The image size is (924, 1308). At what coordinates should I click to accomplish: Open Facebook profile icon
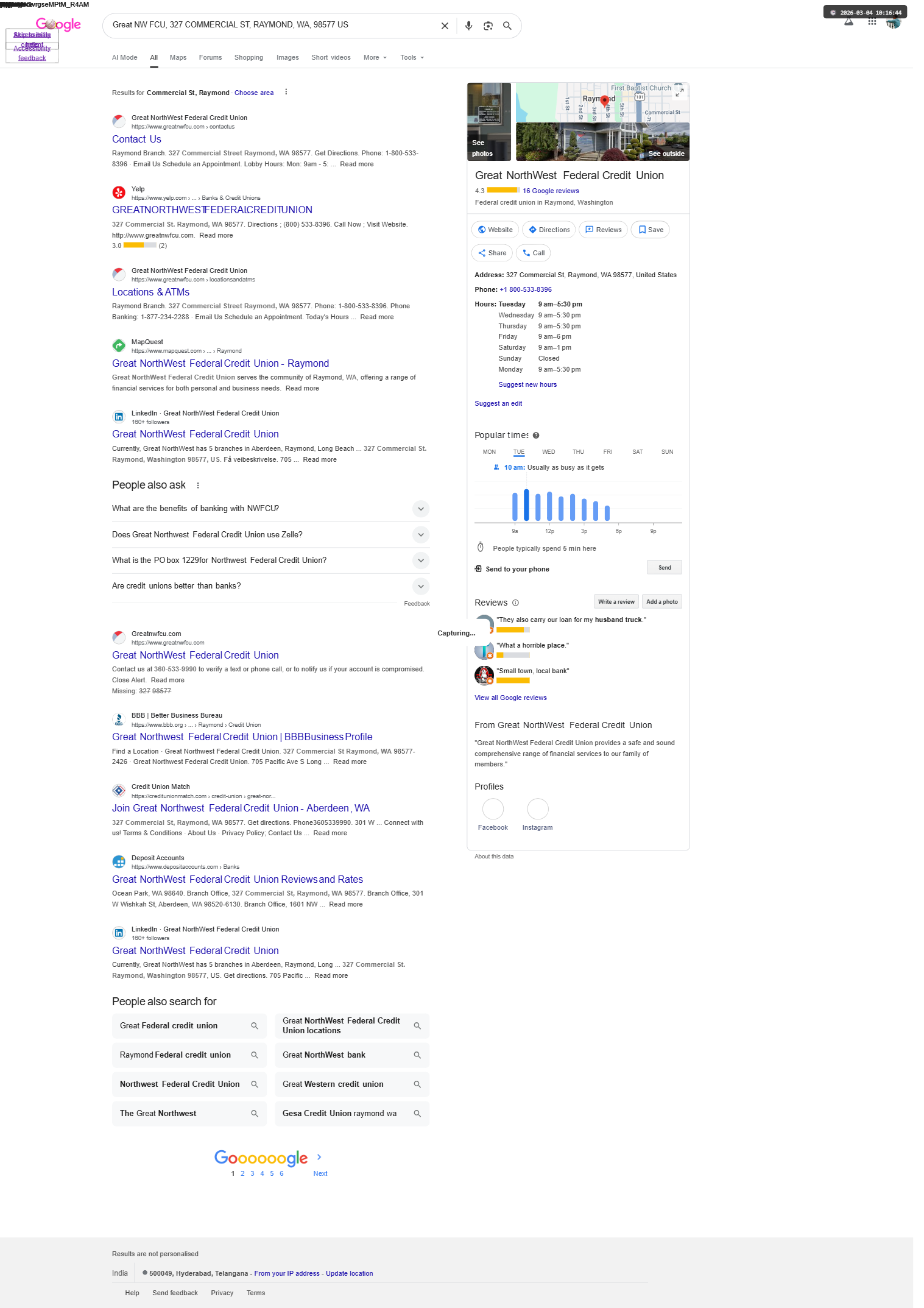[x=493, y=809]
